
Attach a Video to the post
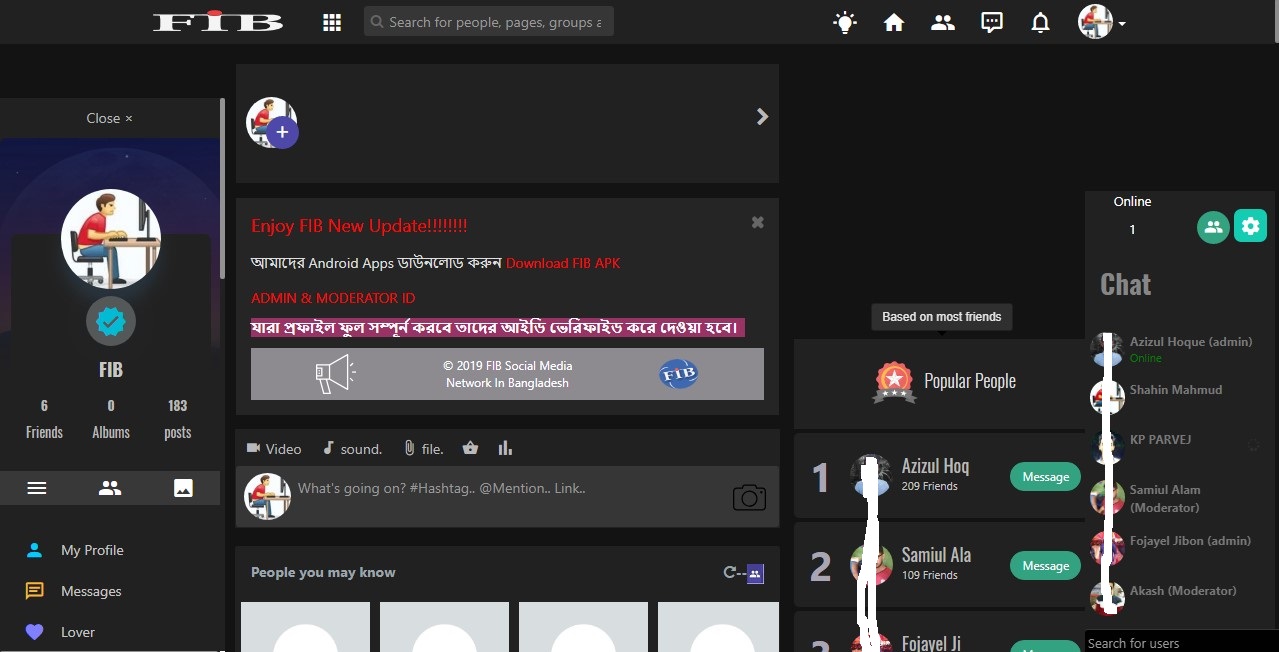pos(274,449)
